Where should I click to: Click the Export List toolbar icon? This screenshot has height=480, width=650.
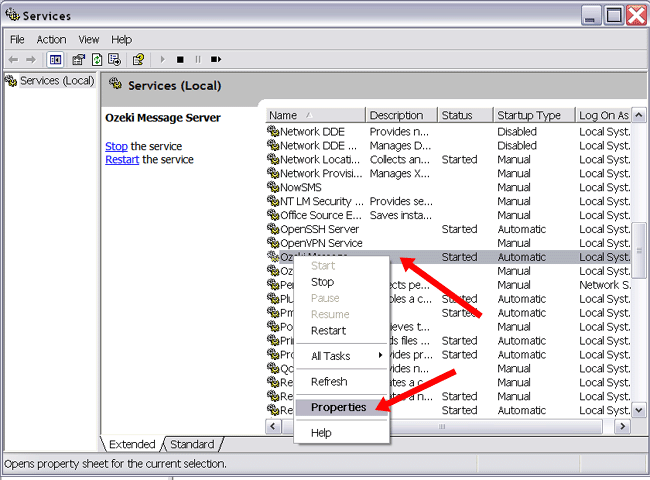115,59
